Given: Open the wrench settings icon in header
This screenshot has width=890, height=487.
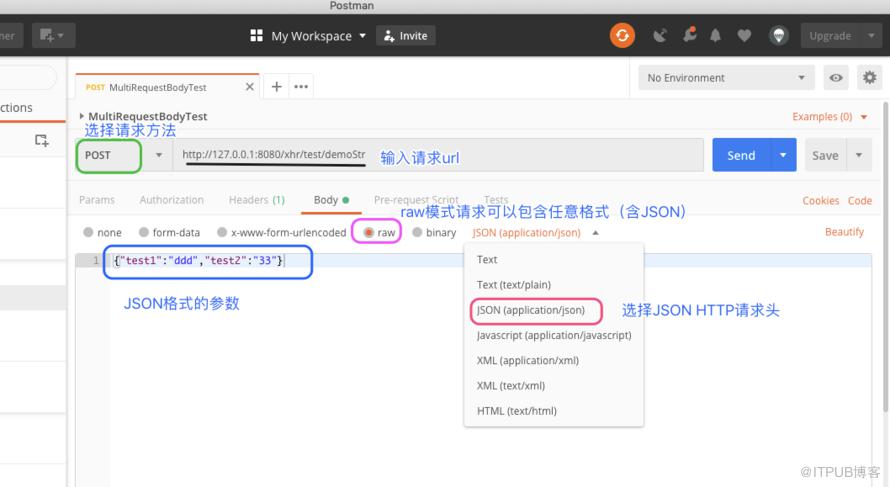Looking at the screenshot, I should (690, 35).
